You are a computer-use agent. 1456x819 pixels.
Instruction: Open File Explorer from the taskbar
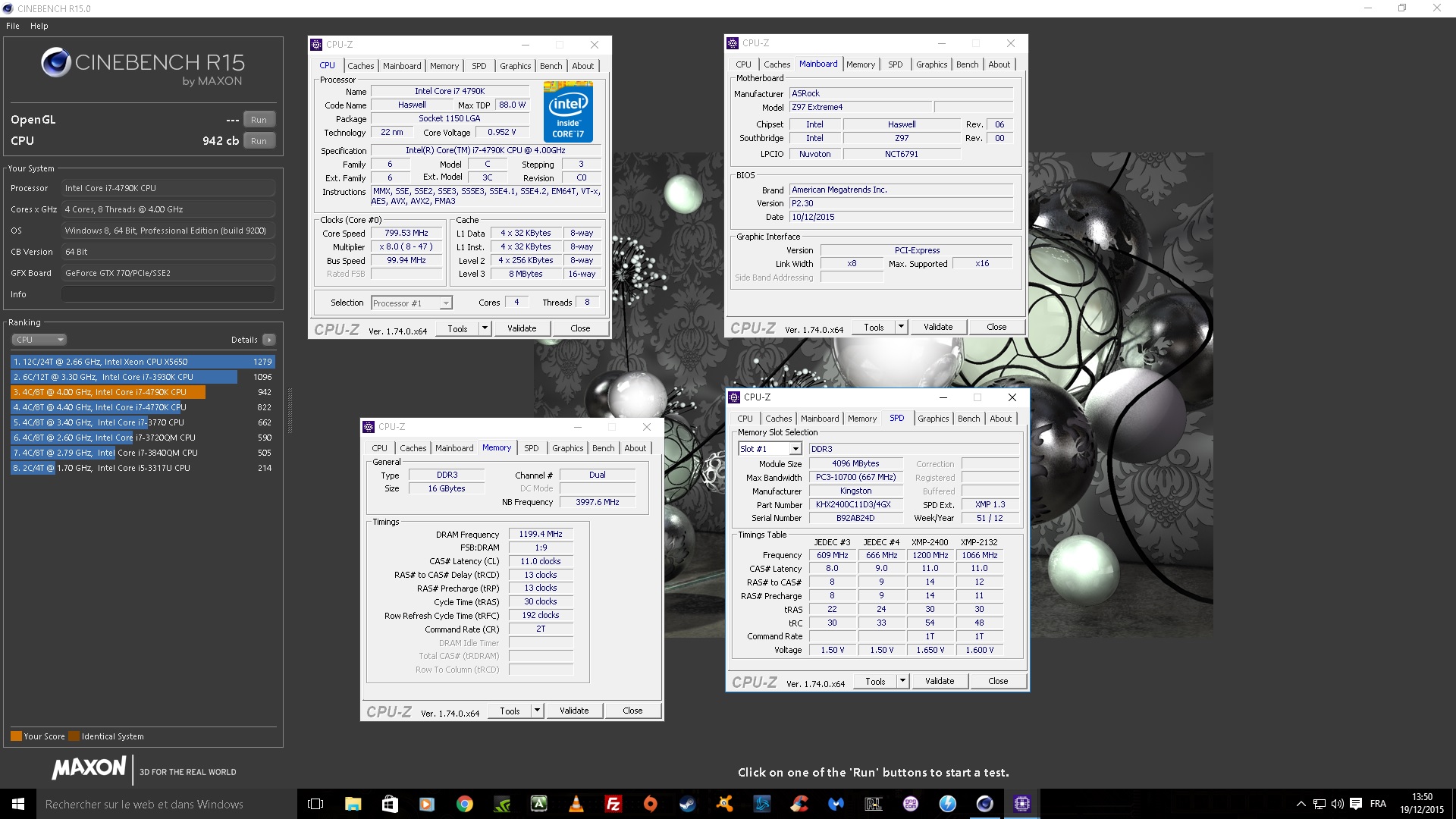pos(353,804)
